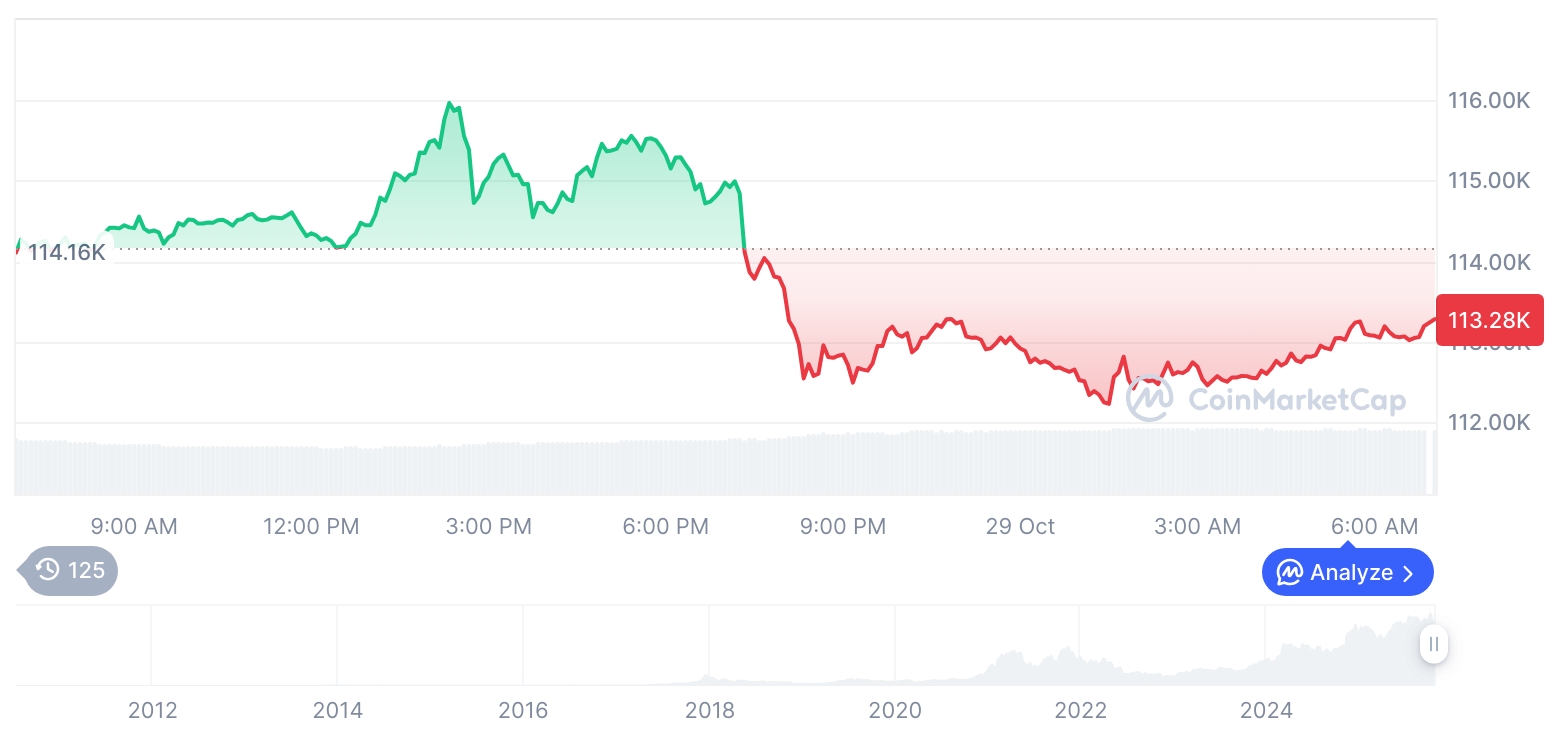This screenshot has width=1566, height=732.
Task: Open the 125 history events badge
Action: click(x=70, y=571)
